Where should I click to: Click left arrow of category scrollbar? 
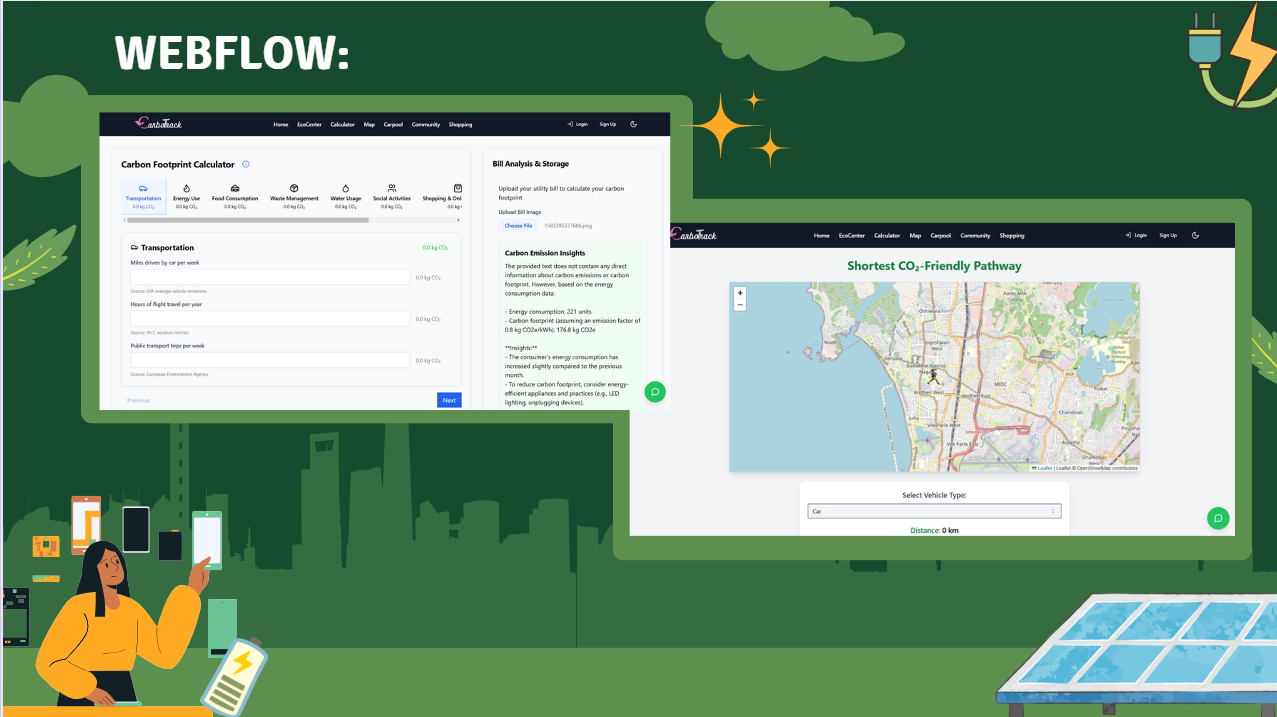pos(125,220)
